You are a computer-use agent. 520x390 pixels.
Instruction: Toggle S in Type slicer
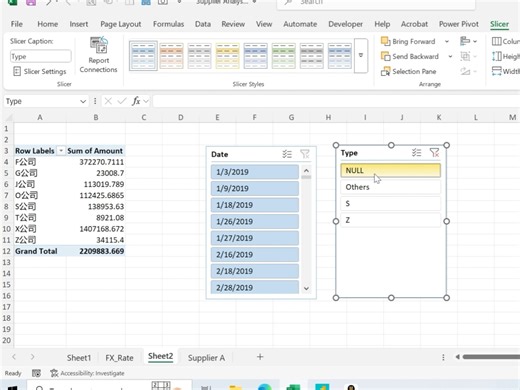click(x=390, y=204)
